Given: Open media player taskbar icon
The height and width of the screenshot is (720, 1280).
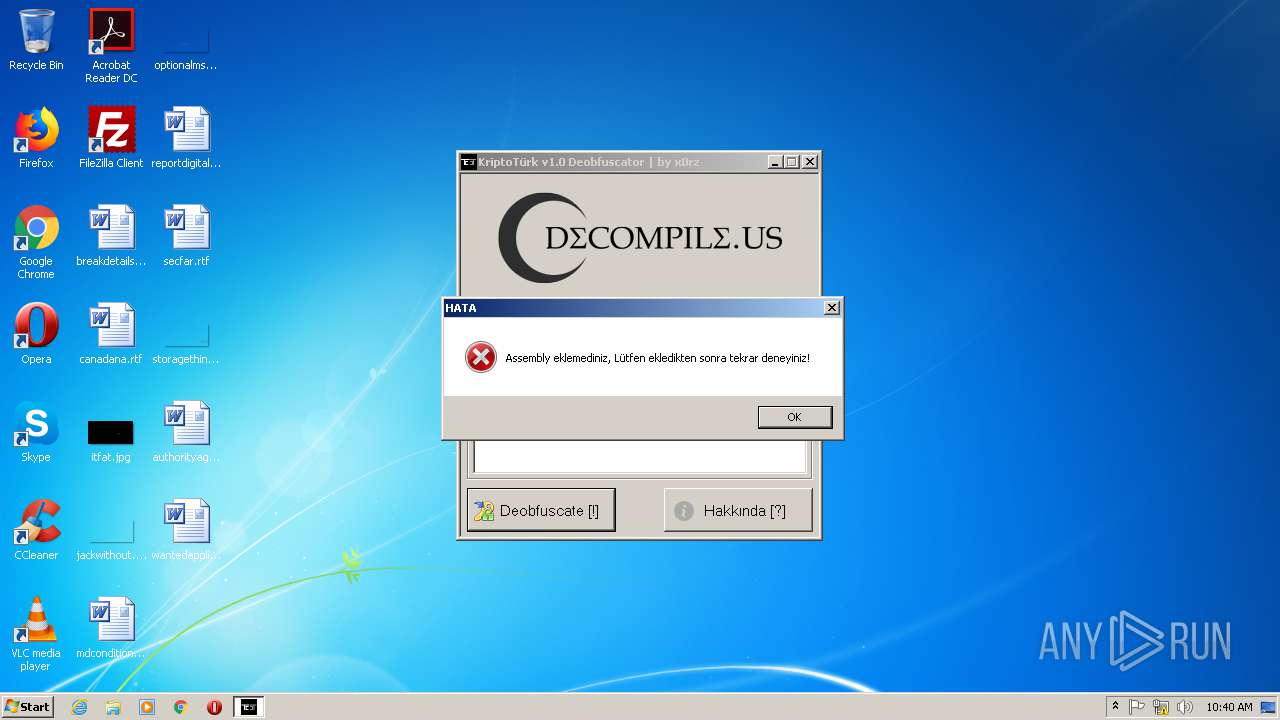Looking at the screenshot, I should pyautogui.click(x=147, y=707).
